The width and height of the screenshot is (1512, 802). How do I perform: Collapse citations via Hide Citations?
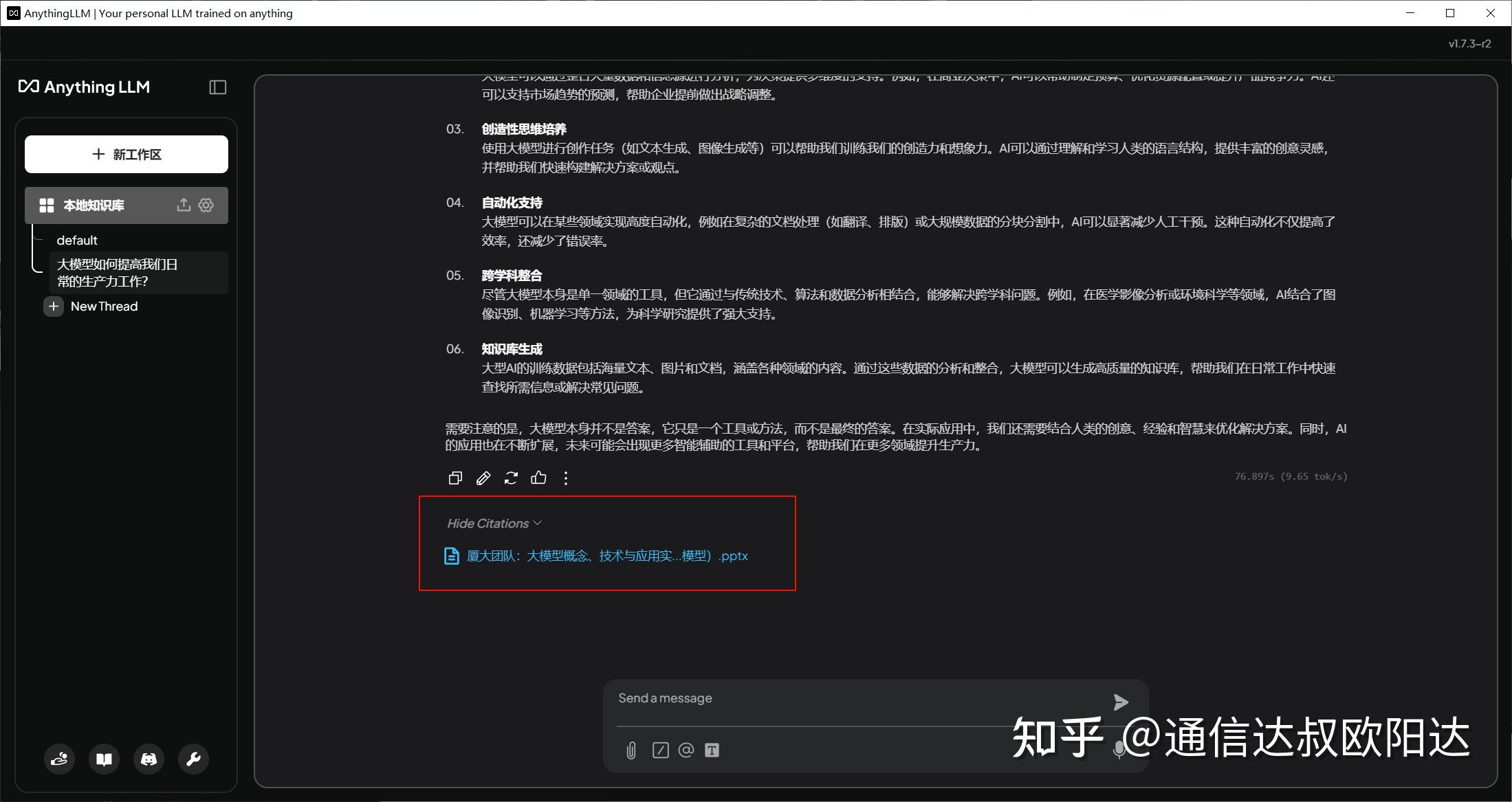494,524
